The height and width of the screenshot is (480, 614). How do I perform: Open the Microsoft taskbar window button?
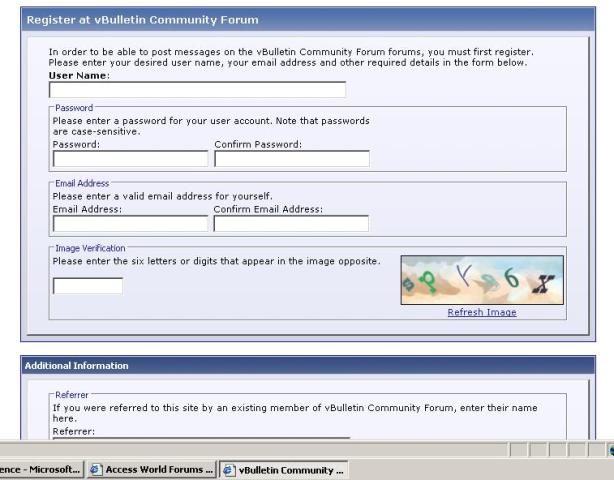coord(42,469)
